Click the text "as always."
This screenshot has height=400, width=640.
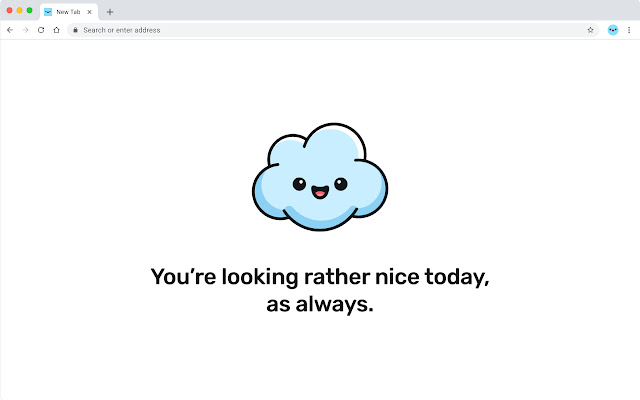(320, 304)
